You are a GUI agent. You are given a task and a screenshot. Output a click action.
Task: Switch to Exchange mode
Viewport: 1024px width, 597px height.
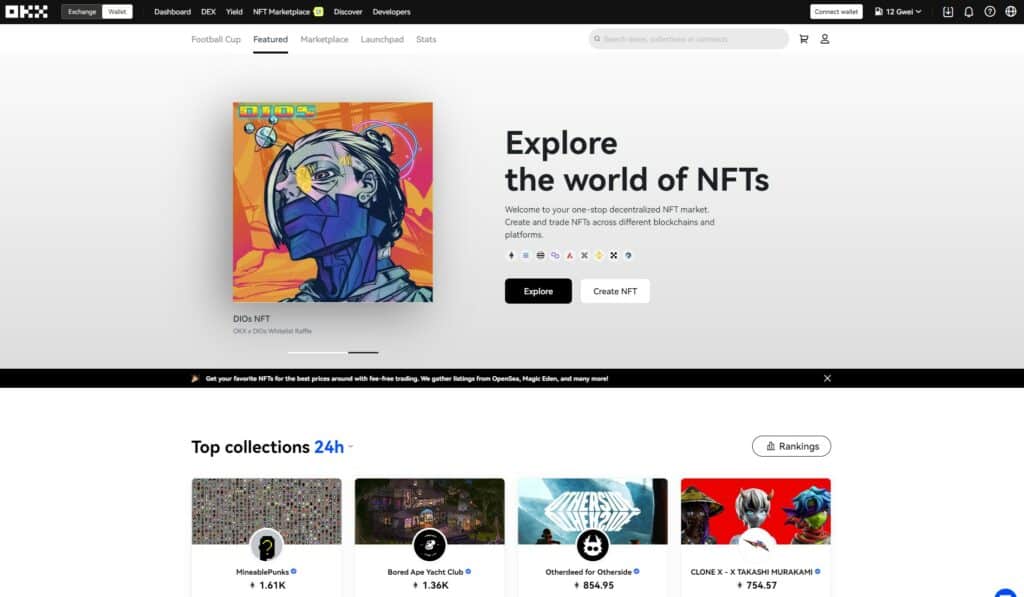tap(82, 12)
